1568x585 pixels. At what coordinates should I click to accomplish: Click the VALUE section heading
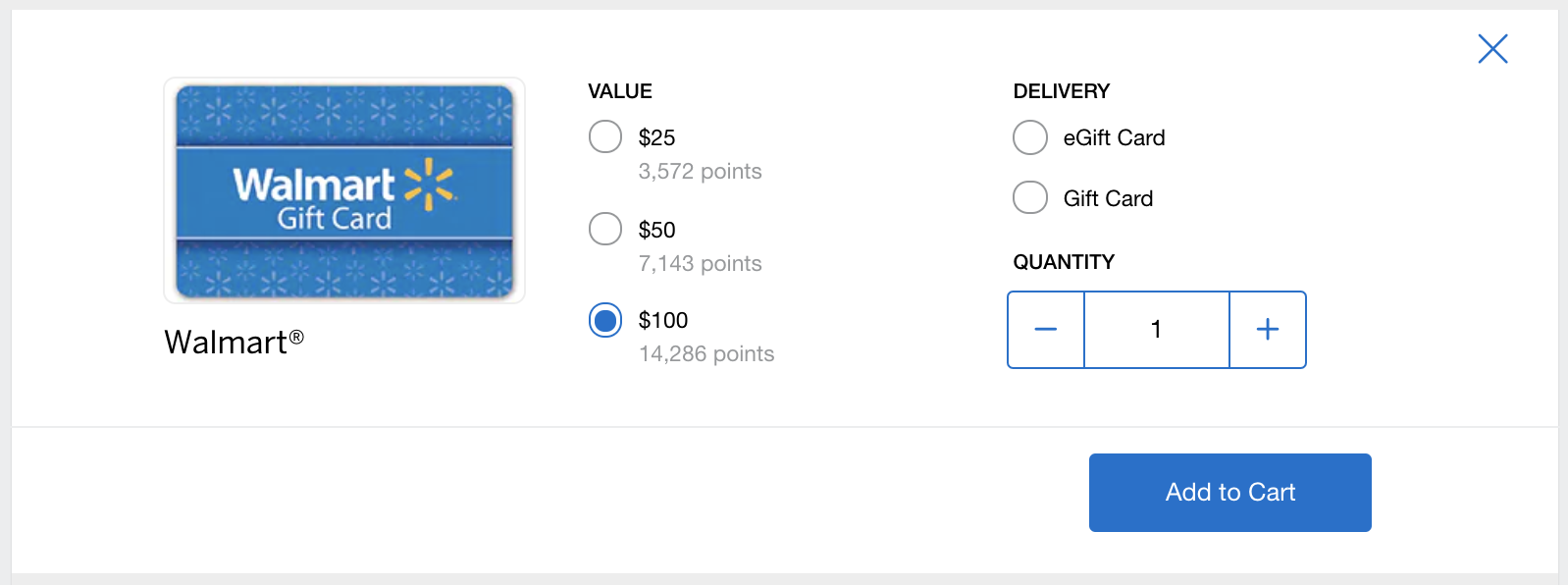pyautogui.click(x=619, y=90)
